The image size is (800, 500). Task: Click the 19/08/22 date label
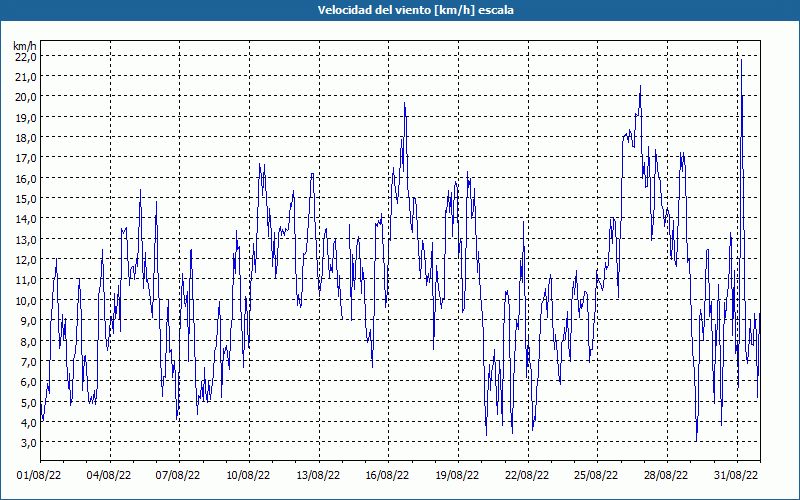click(x=457, y=476)
